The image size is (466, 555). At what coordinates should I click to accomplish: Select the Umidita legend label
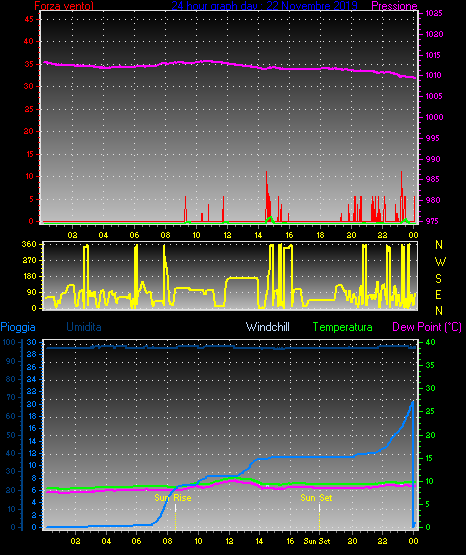tap(84, 327)
